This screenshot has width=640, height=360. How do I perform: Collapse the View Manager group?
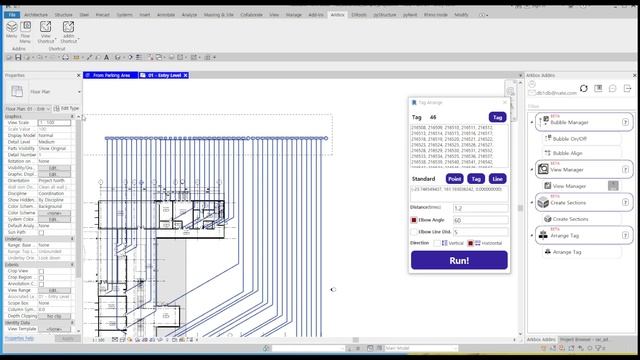[532, 170]
